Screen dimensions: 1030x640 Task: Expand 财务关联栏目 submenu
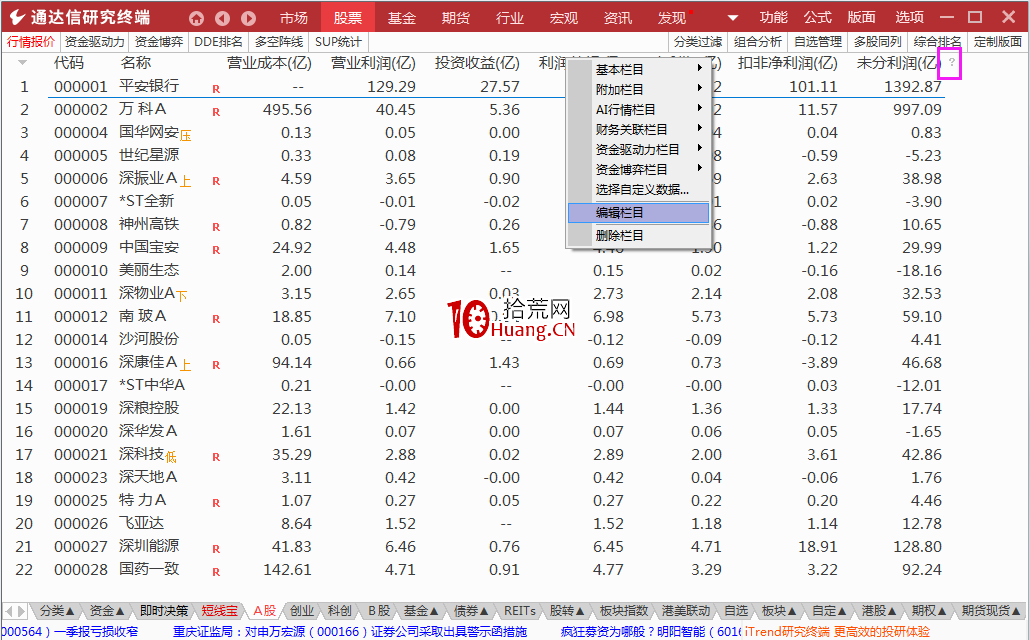point(638,129)
